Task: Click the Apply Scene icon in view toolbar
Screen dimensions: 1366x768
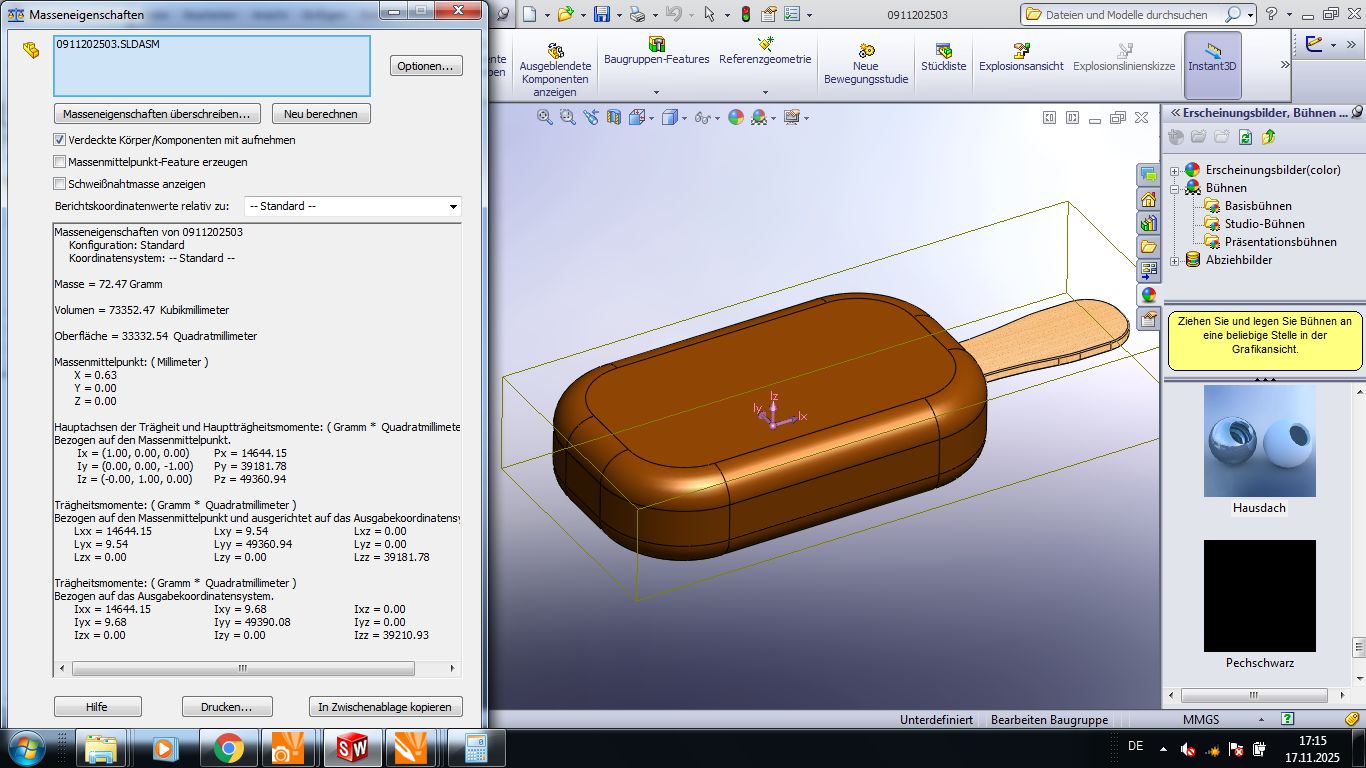Action: pos(759,117)
